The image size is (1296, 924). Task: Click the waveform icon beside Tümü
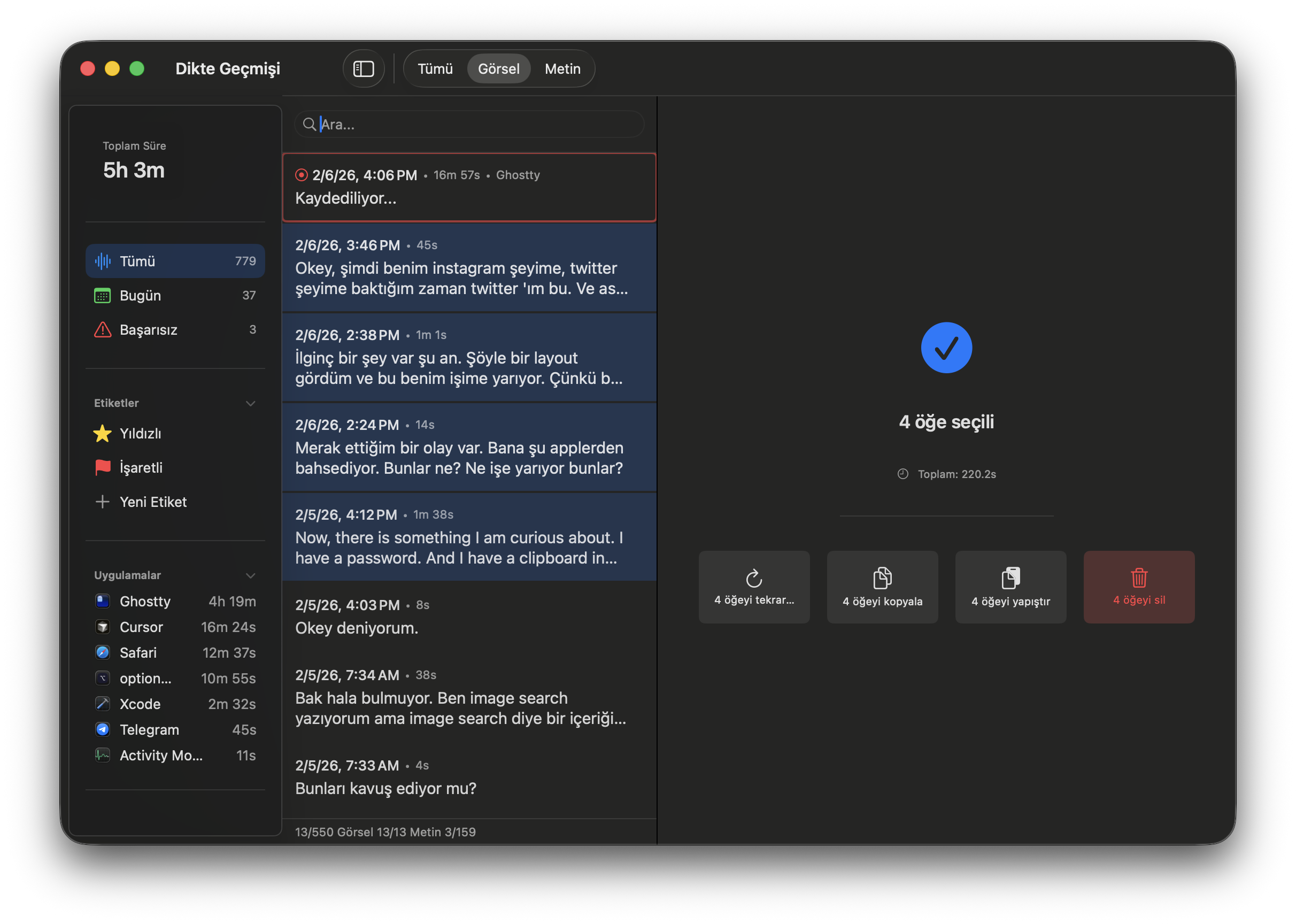pyautogui.click(x=103, y=260)
